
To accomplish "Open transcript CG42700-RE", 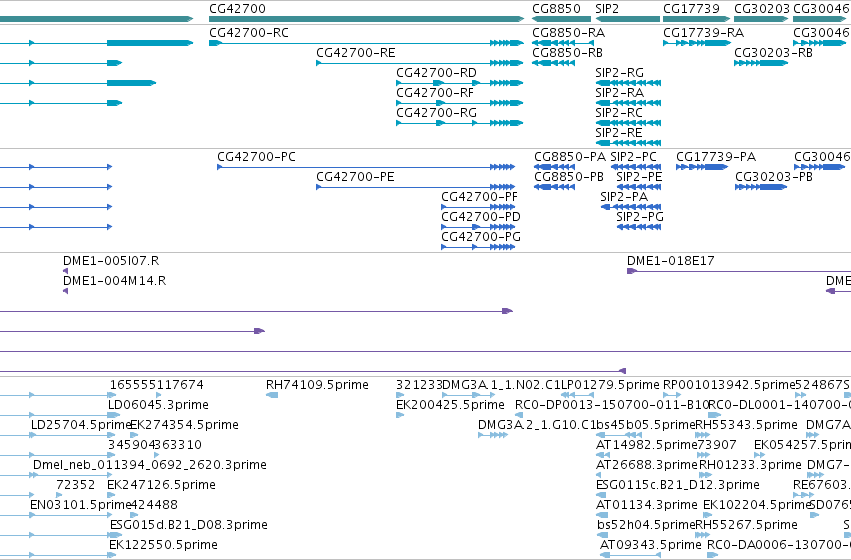I will pyautogui.click(x=420, y=63).
